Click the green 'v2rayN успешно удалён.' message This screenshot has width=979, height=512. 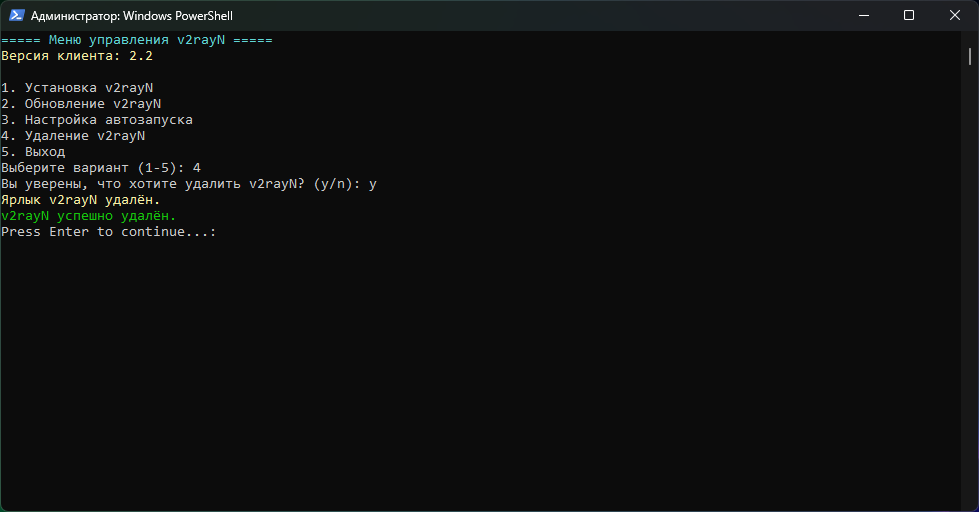(89, 216)
